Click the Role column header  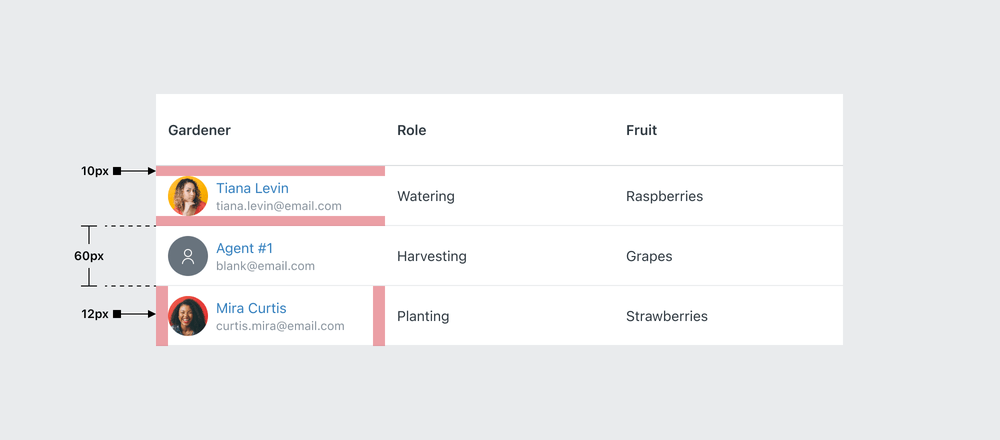tap(412, 130)
